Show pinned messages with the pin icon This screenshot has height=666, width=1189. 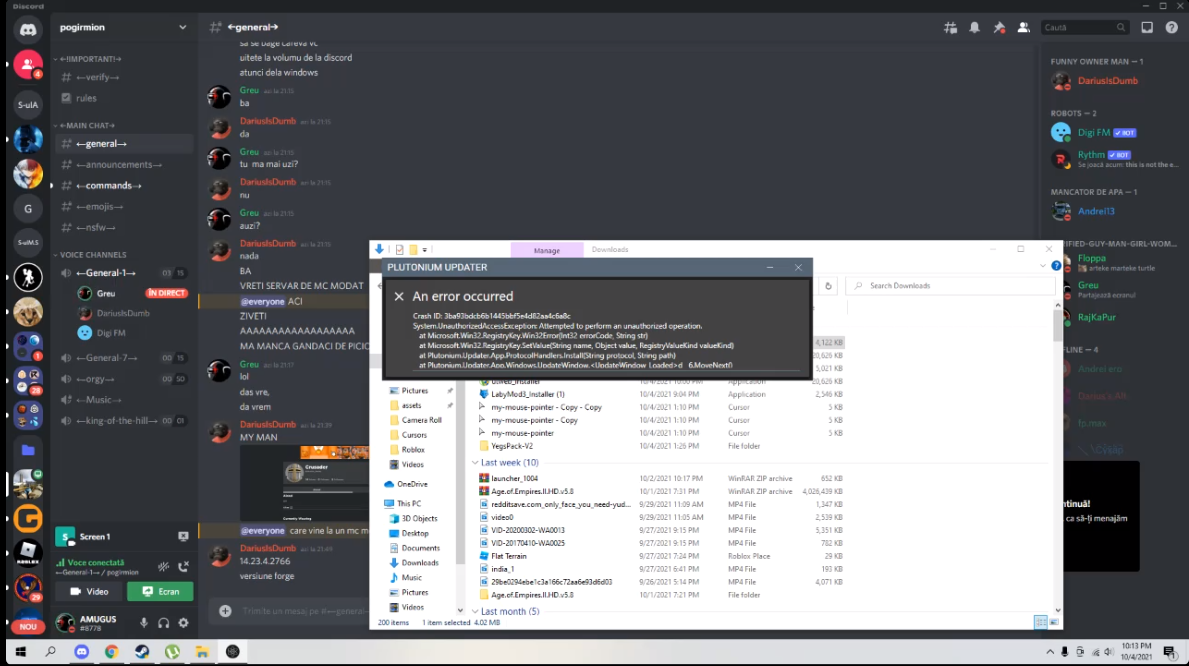click(999, 27)
